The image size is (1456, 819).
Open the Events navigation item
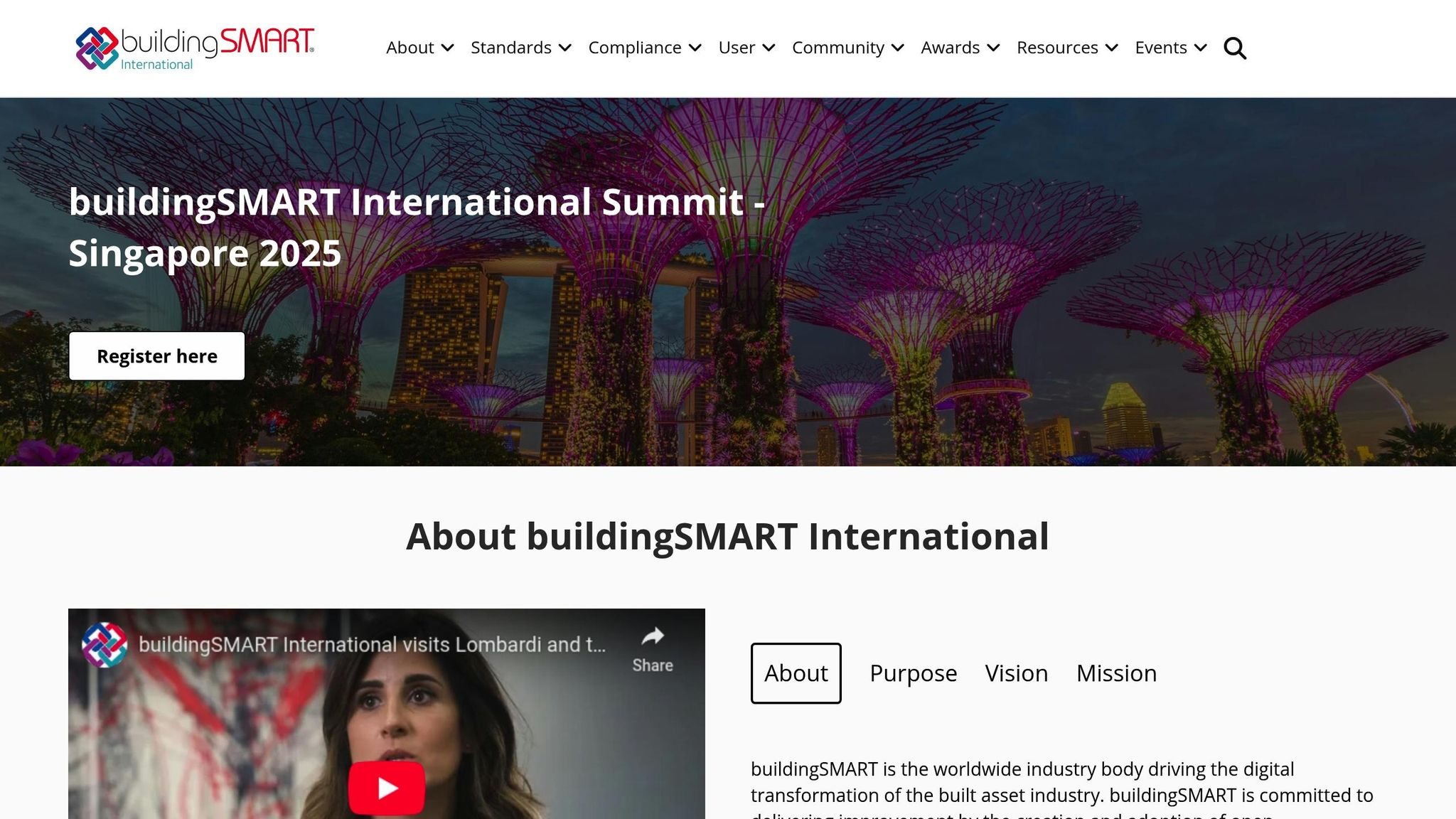[x=1161, y=48]
